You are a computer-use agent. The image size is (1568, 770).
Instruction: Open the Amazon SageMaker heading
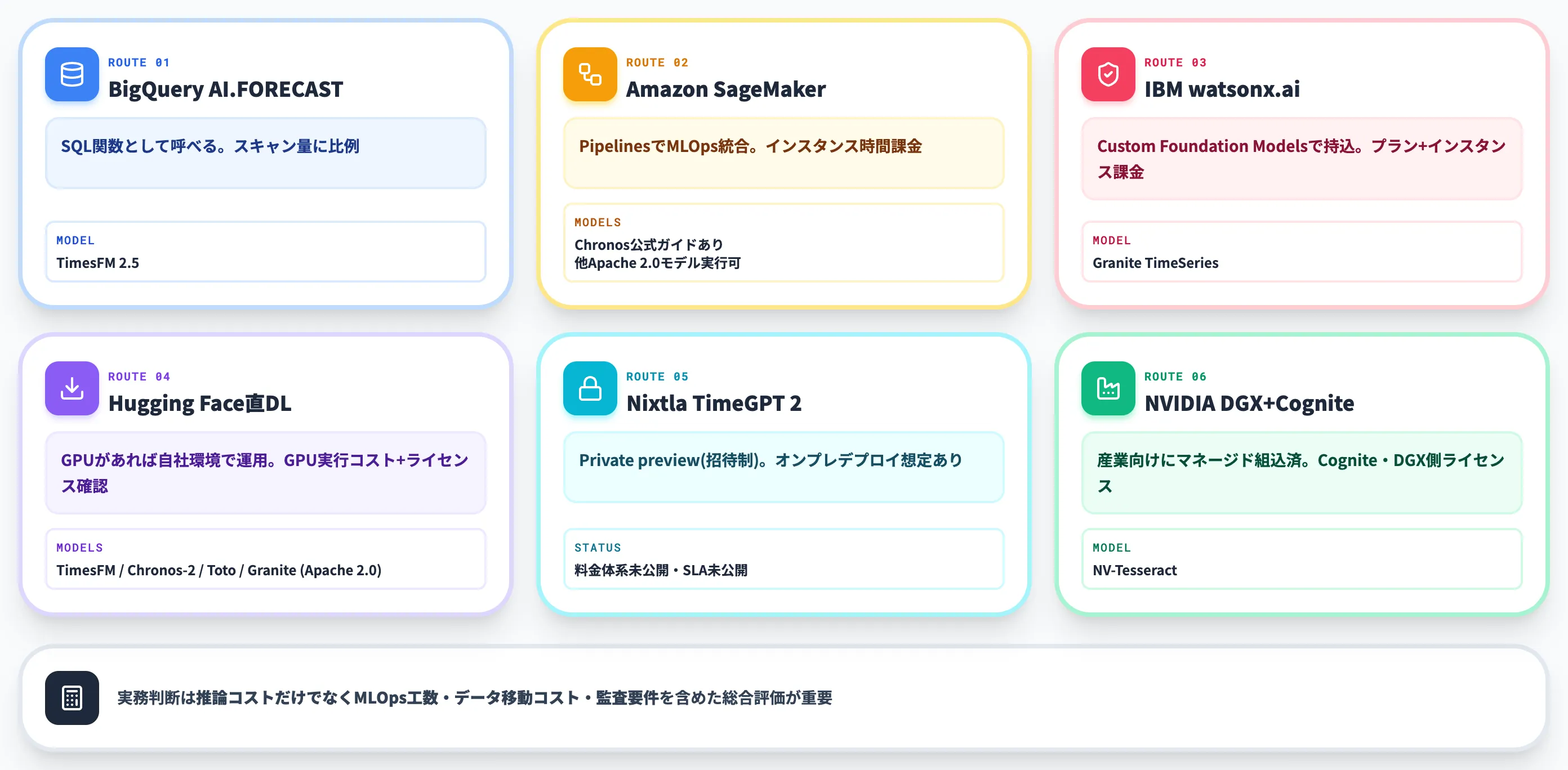coord(725,89)
